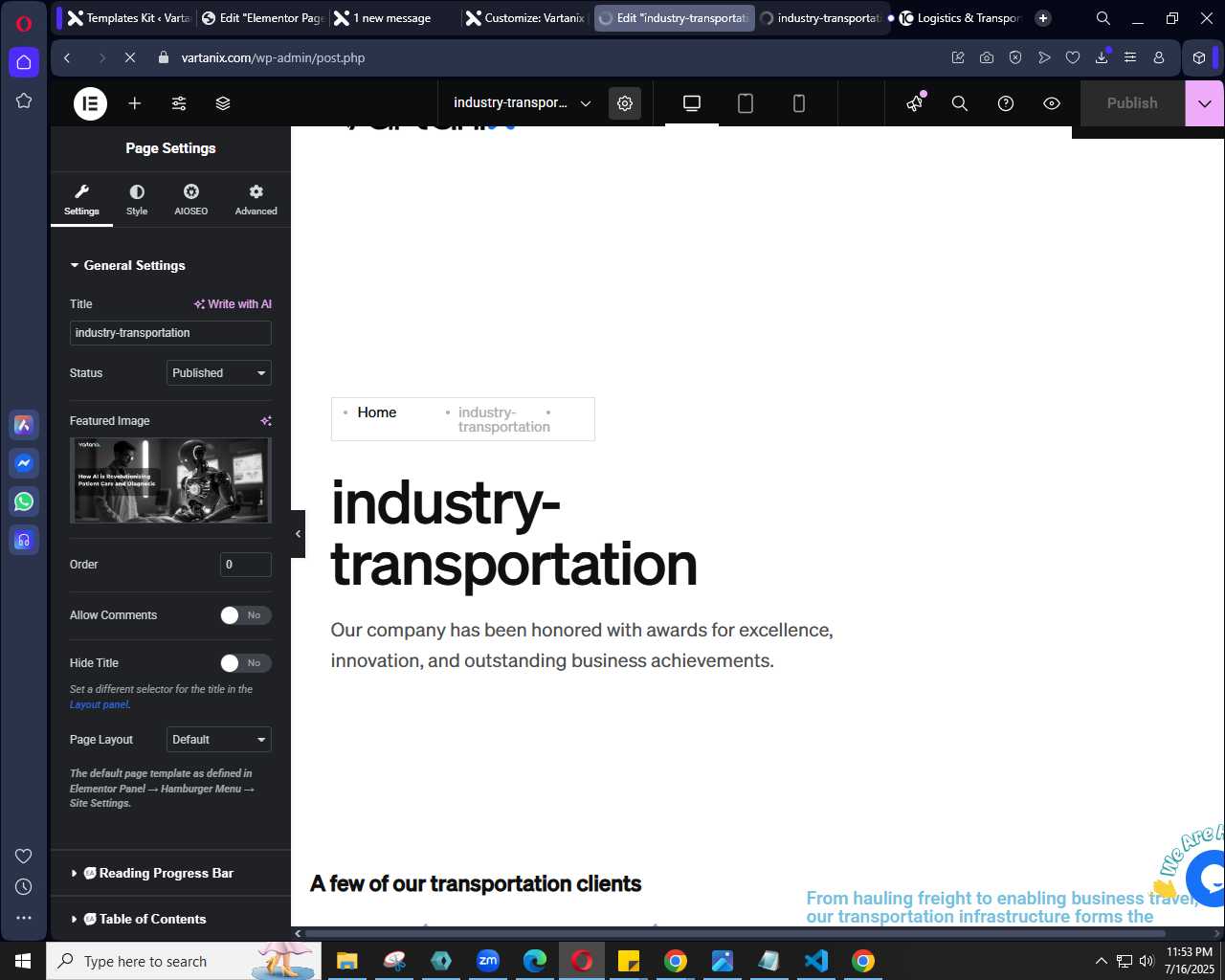Collapse the Elementor side panel handle

pos(298,534)
